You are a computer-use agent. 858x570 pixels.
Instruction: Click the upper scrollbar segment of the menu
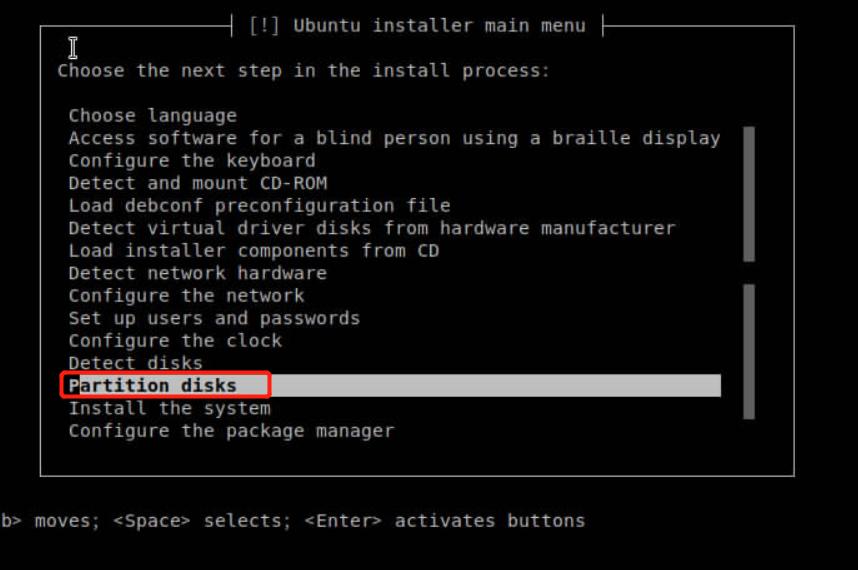749,194
